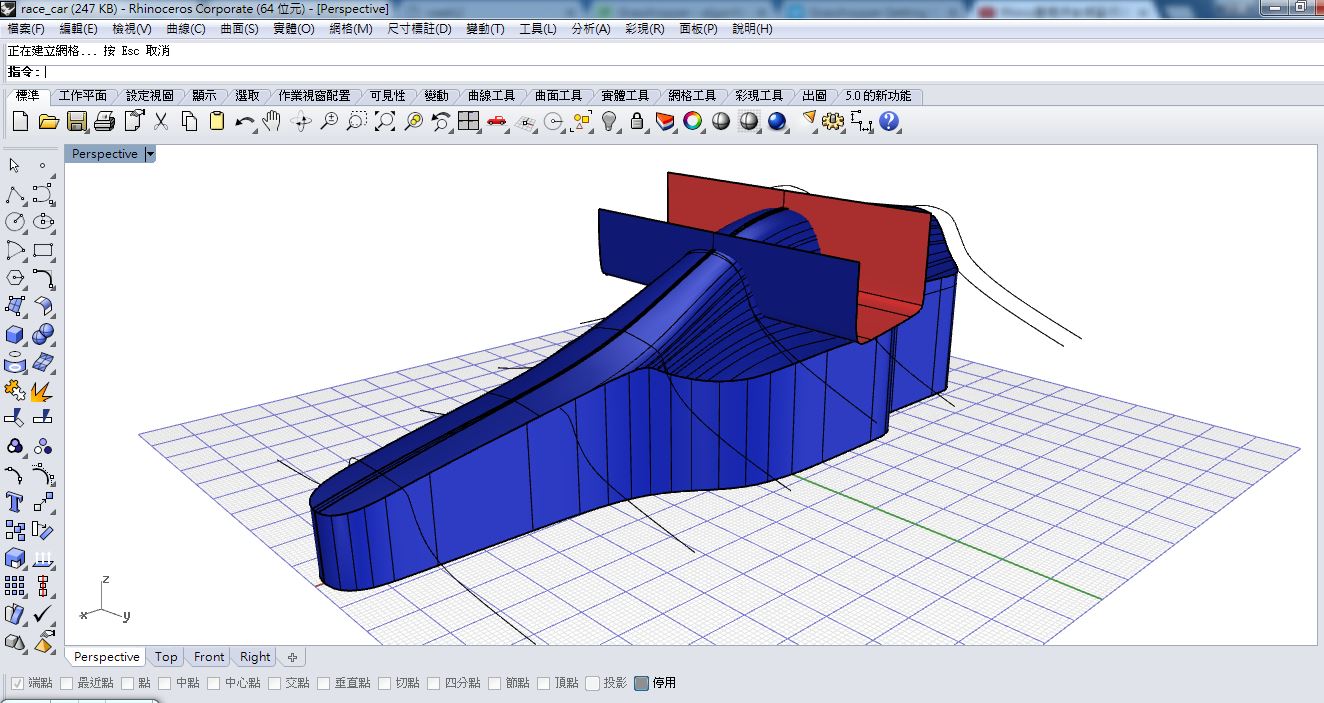Open the Perspective viewport dropdown arrow
1324x703 pixels.
[150, 154]
